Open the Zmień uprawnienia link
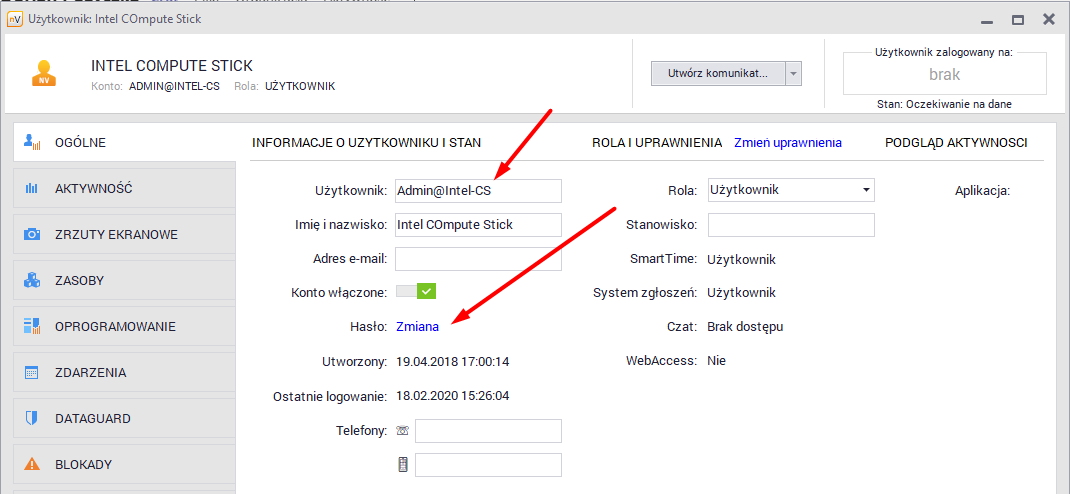This screenshot has width=1070, height=494. click(788, 143)
